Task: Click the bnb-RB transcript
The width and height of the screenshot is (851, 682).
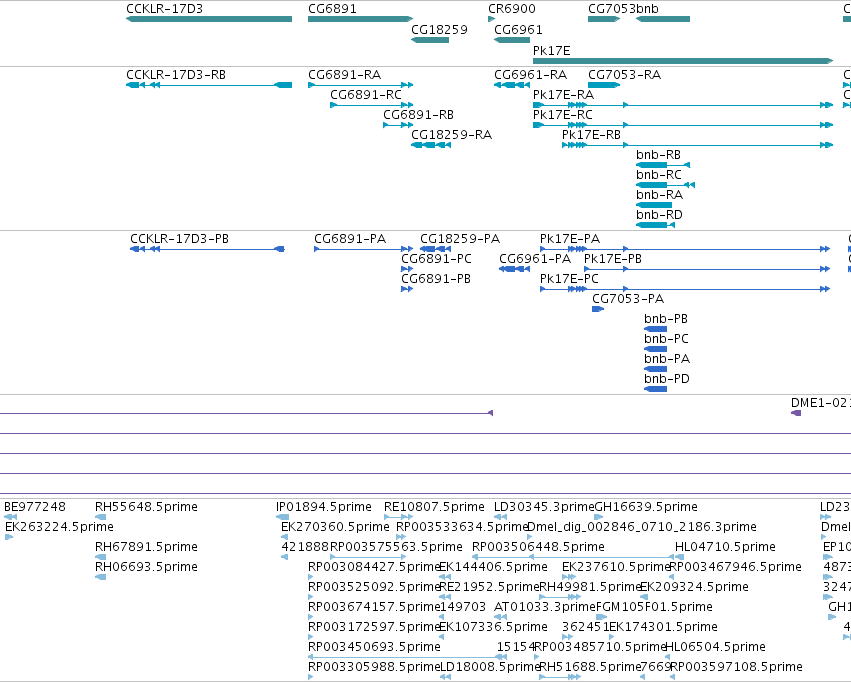Action: click(x=663, y=165)
